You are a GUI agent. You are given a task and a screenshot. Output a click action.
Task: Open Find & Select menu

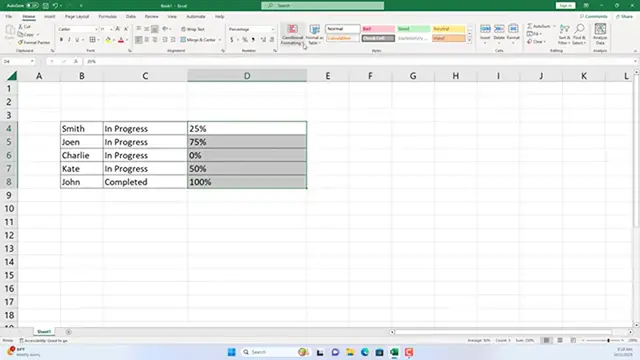coord(579,34)
